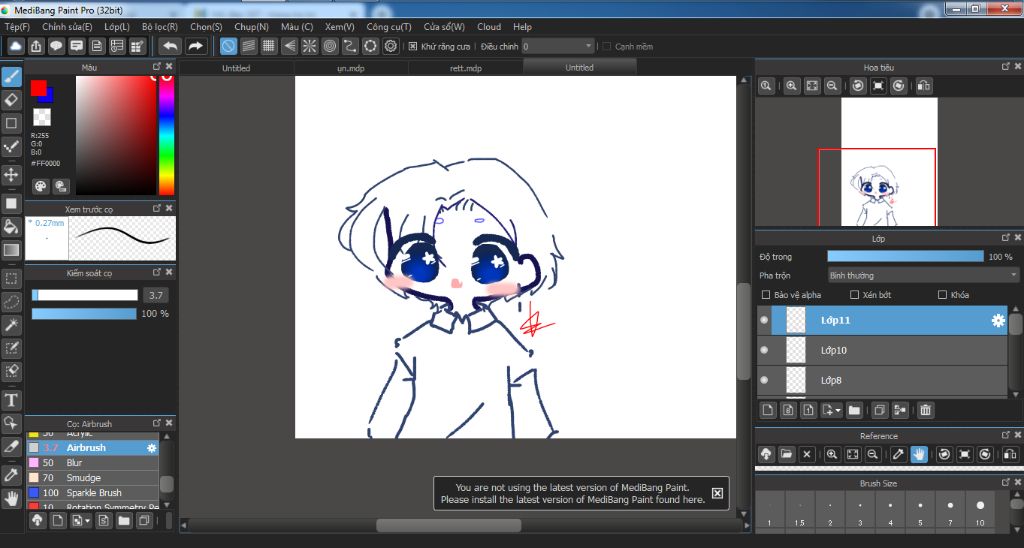Hide layer Lớp8
The image size is (1024, 548).
[764, 380]
